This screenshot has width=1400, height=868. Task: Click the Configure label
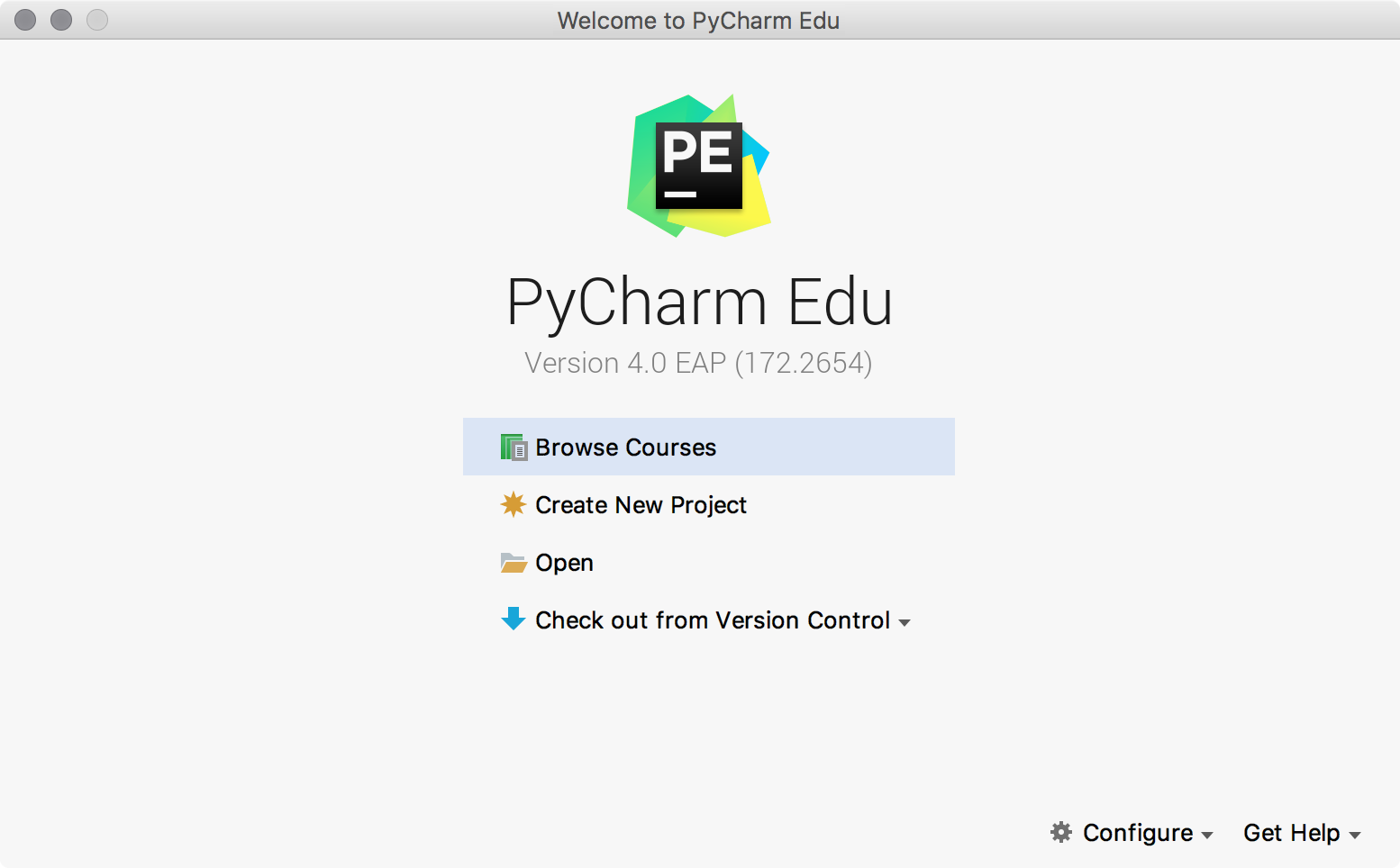(x=1137, y=833)
